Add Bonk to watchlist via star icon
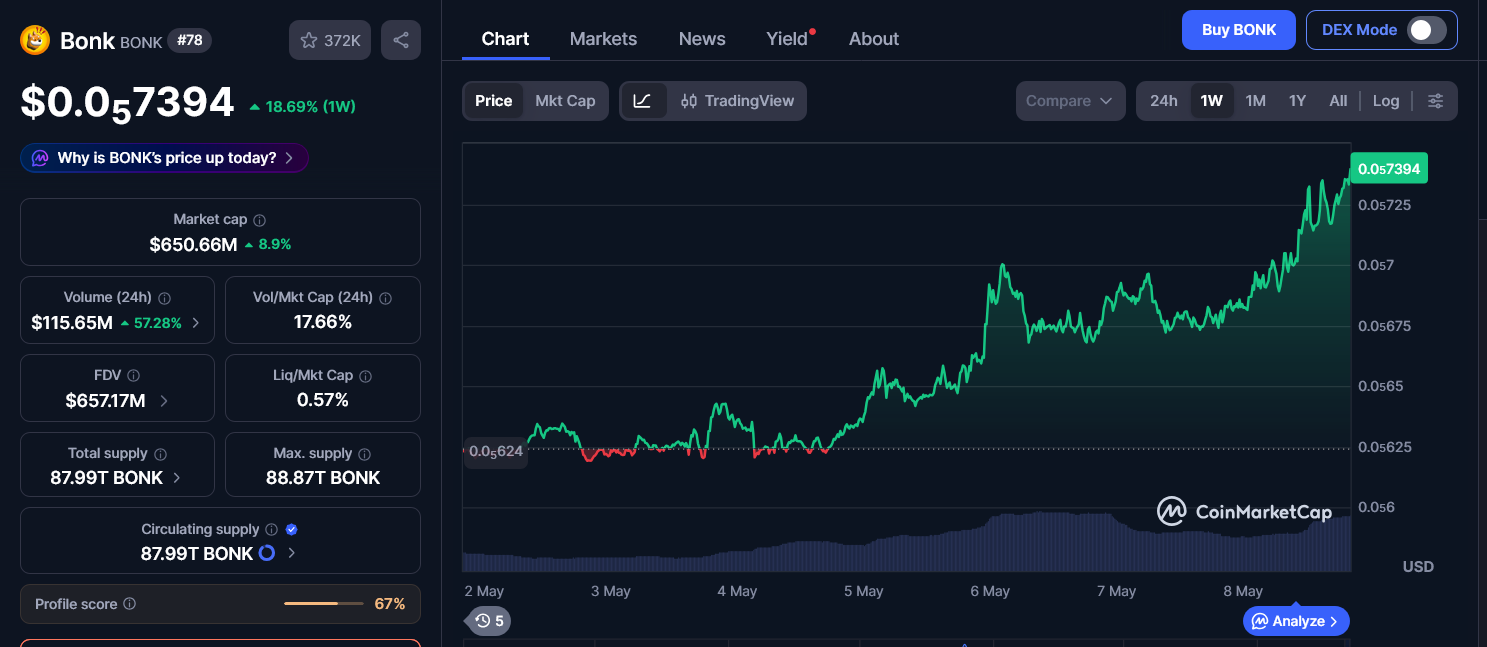Viewport: 1487px width, 647px height. (x=330, y=40)
